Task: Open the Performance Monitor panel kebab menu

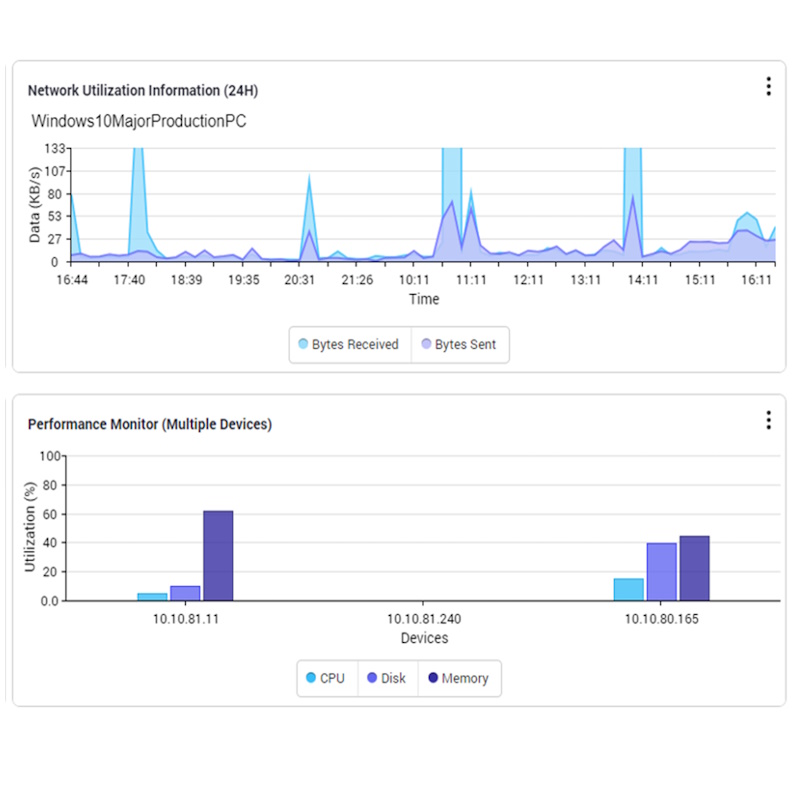Action: point(768,420)
